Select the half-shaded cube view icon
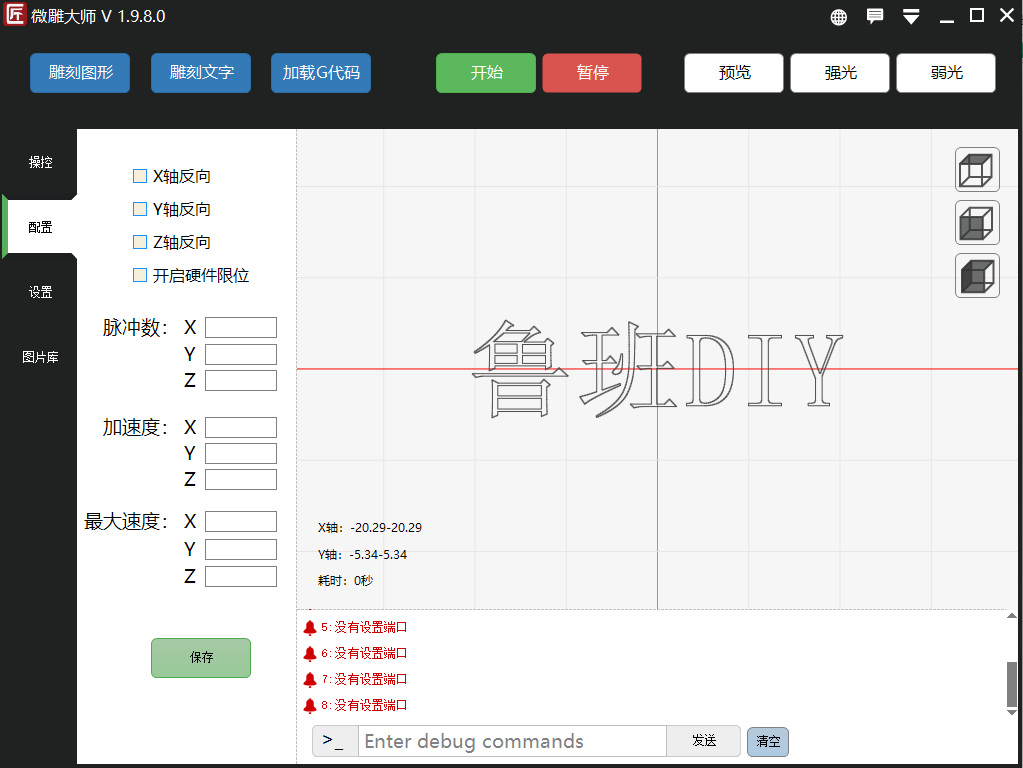The height and width of the screenshot is (768, 1023). coord(977,222)
